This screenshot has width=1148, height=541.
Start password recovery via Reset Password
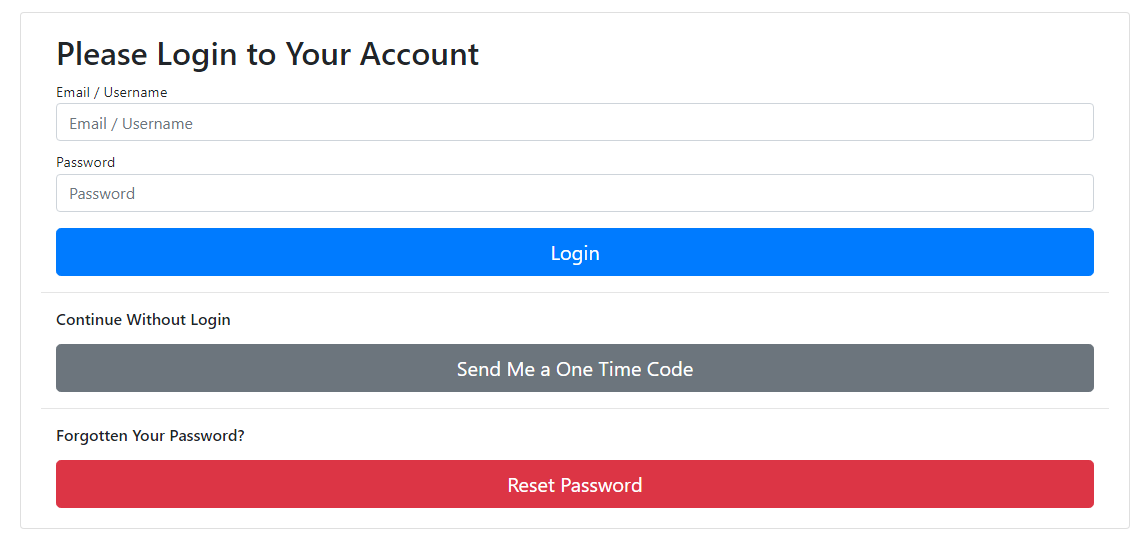pyautogui.click(x=574, y=485)
